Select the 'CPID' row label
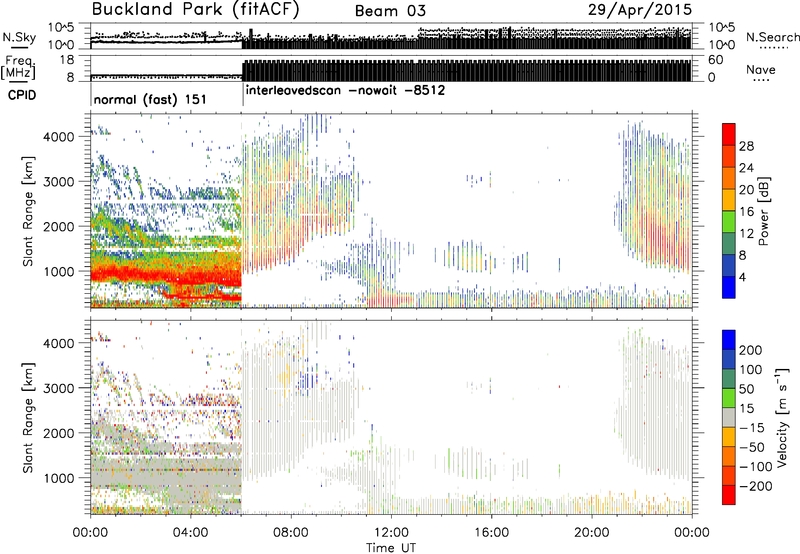 (x=22, y=95)
